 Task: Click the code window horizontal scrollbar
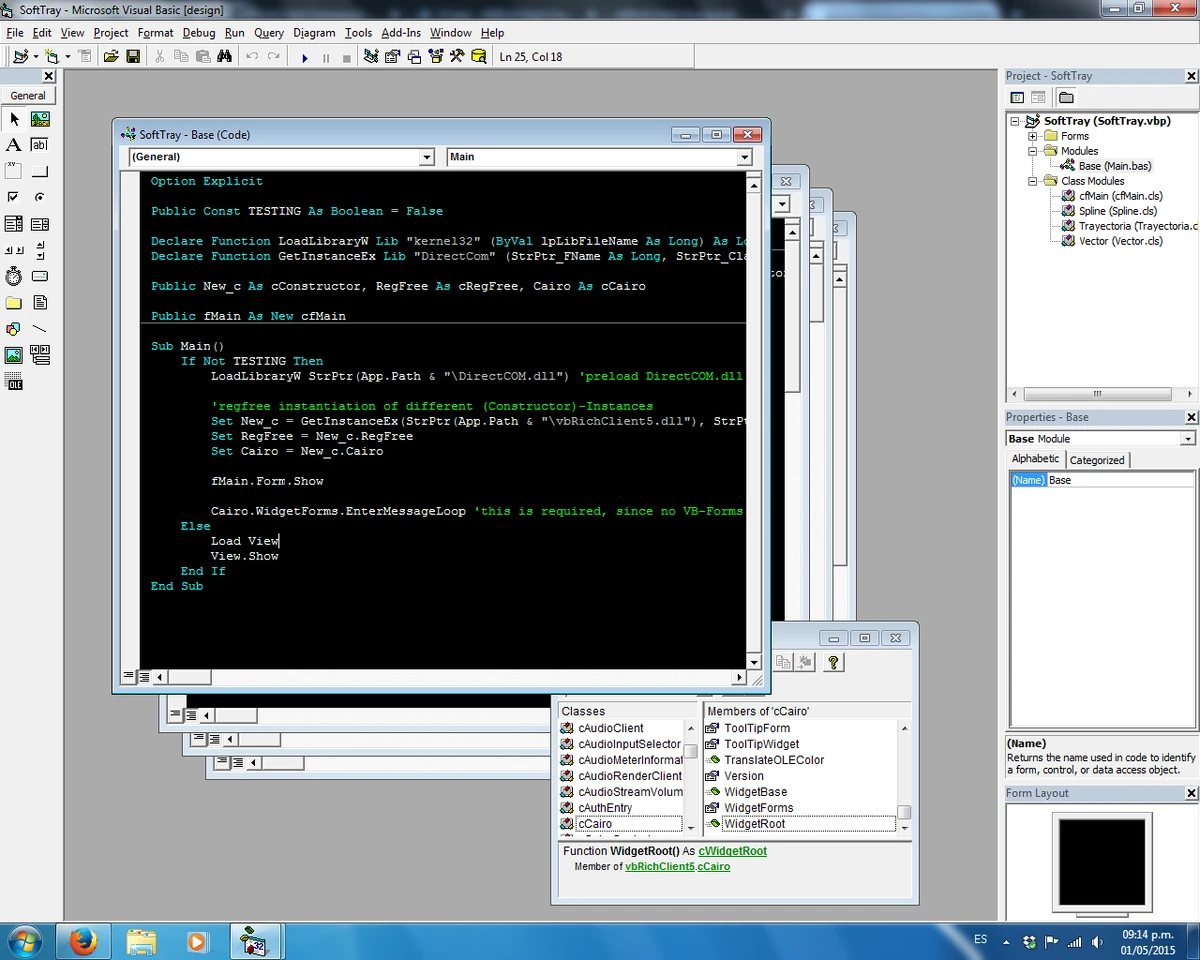tap(450, 677)
